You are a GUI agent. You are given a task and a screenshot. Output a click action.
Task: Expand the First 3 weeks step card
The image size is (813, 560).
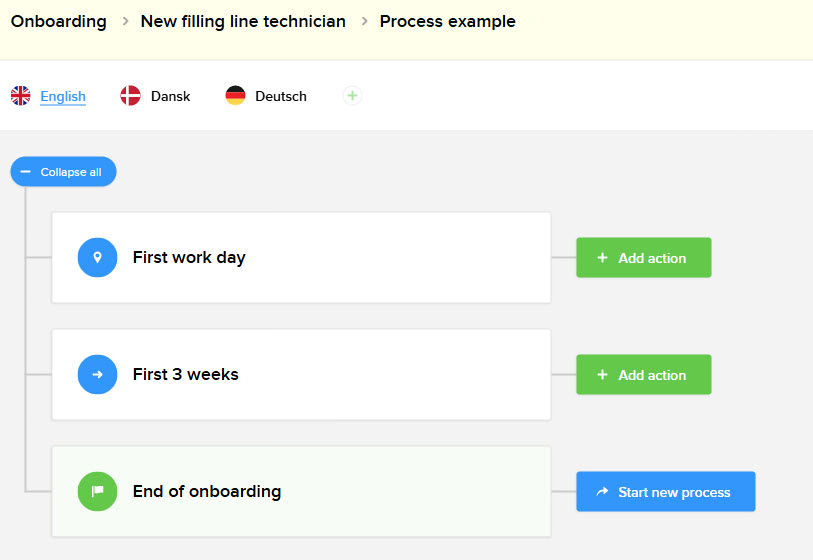coord(300,375)
